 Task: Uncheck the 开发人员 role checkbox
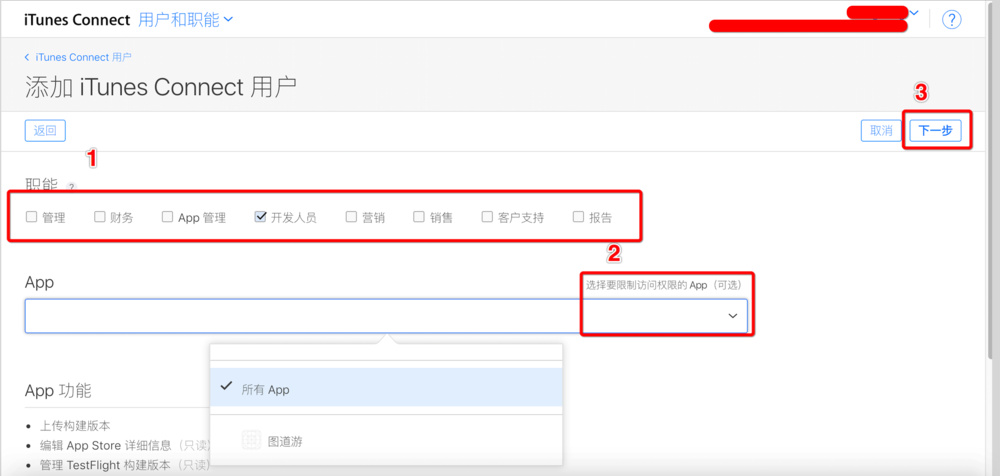[260, 217]
